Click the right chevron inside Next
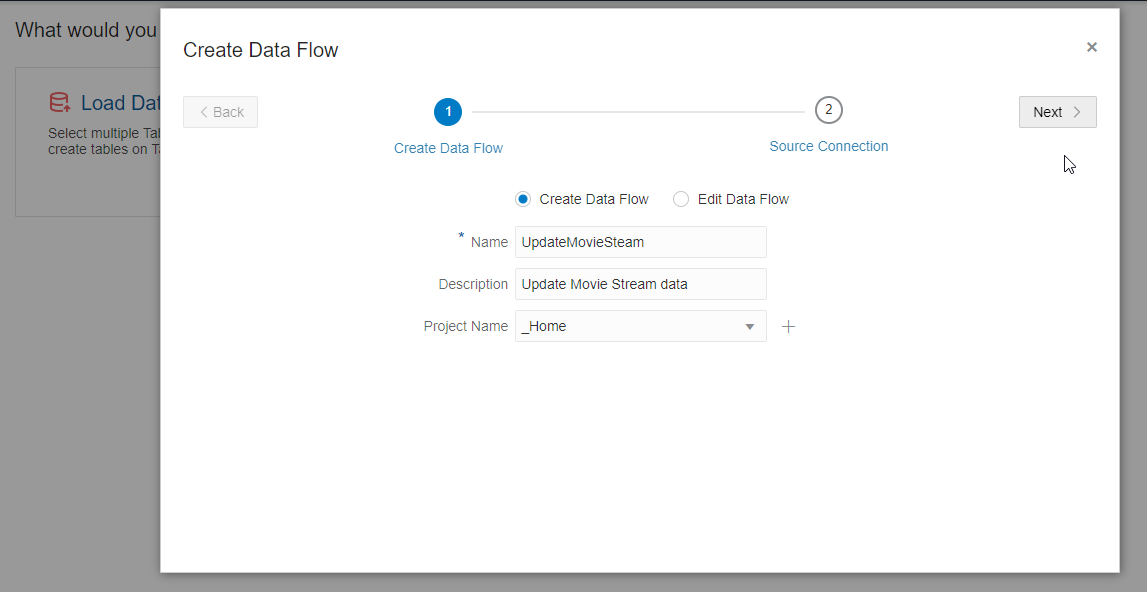This screenshot has height=592, width=1147. [1077, 112]
